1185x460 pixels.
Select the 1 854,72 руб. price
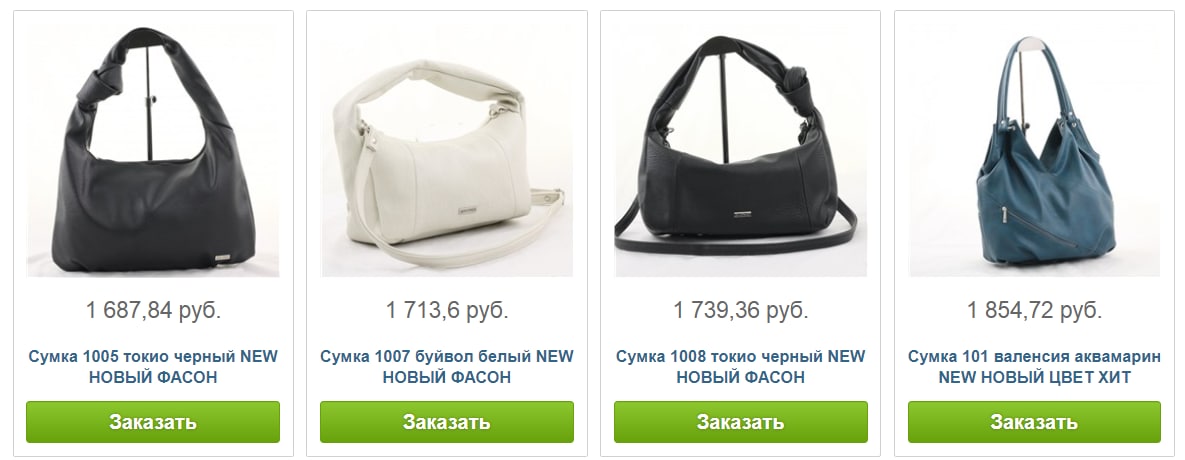[1035, 310]
